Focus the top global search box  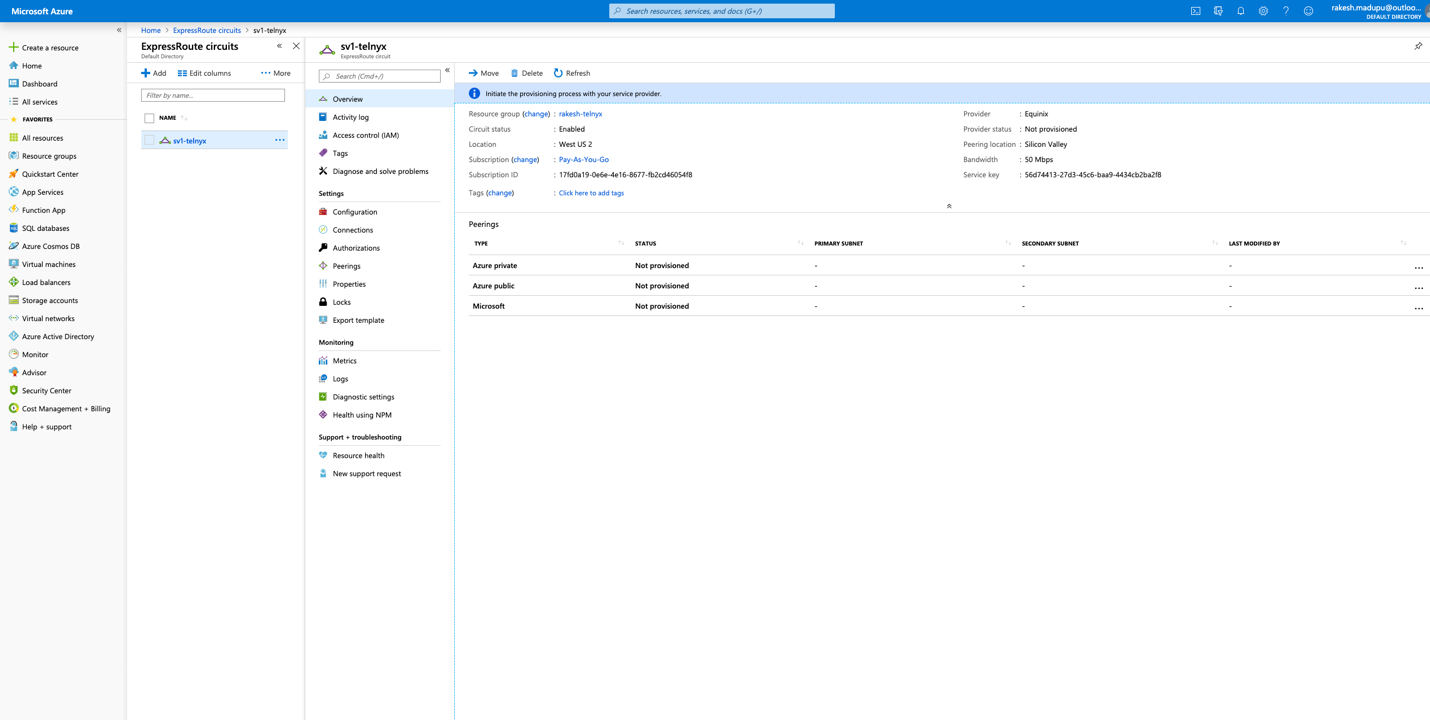[x=722, y=11]
